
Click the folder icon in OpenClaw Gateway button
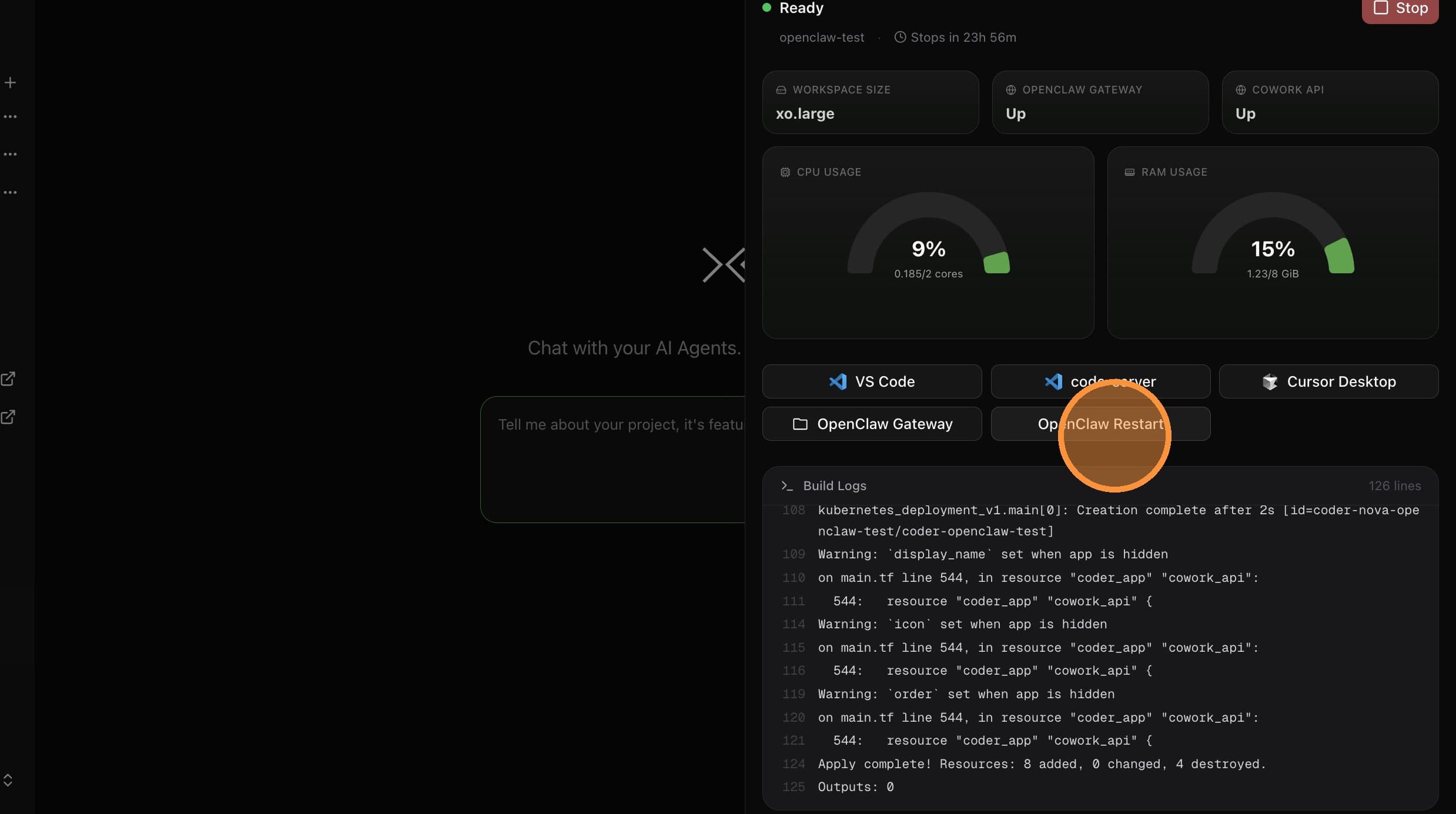click(799, 424)
